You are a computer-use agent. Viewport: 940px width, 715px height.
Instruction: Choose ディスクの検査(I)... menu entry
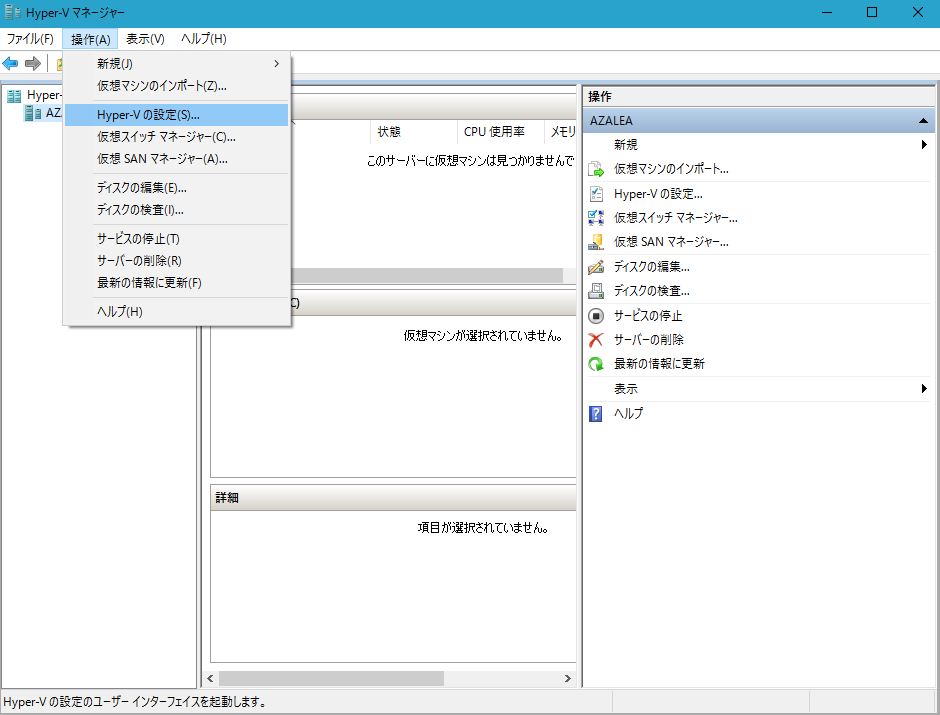click(176, 210)
